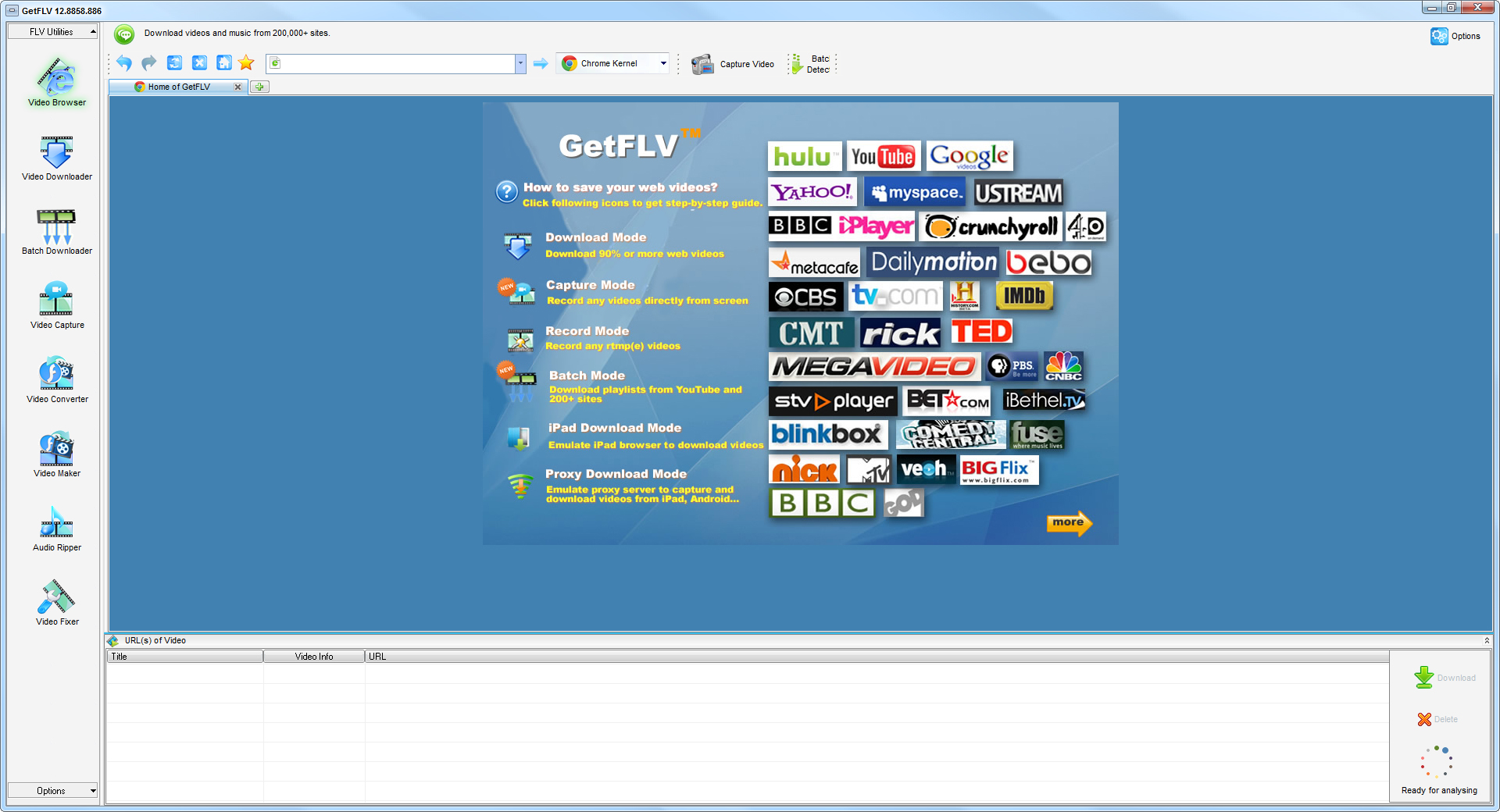Collapse the URL(s) of Video panel

pos(1487,640)
